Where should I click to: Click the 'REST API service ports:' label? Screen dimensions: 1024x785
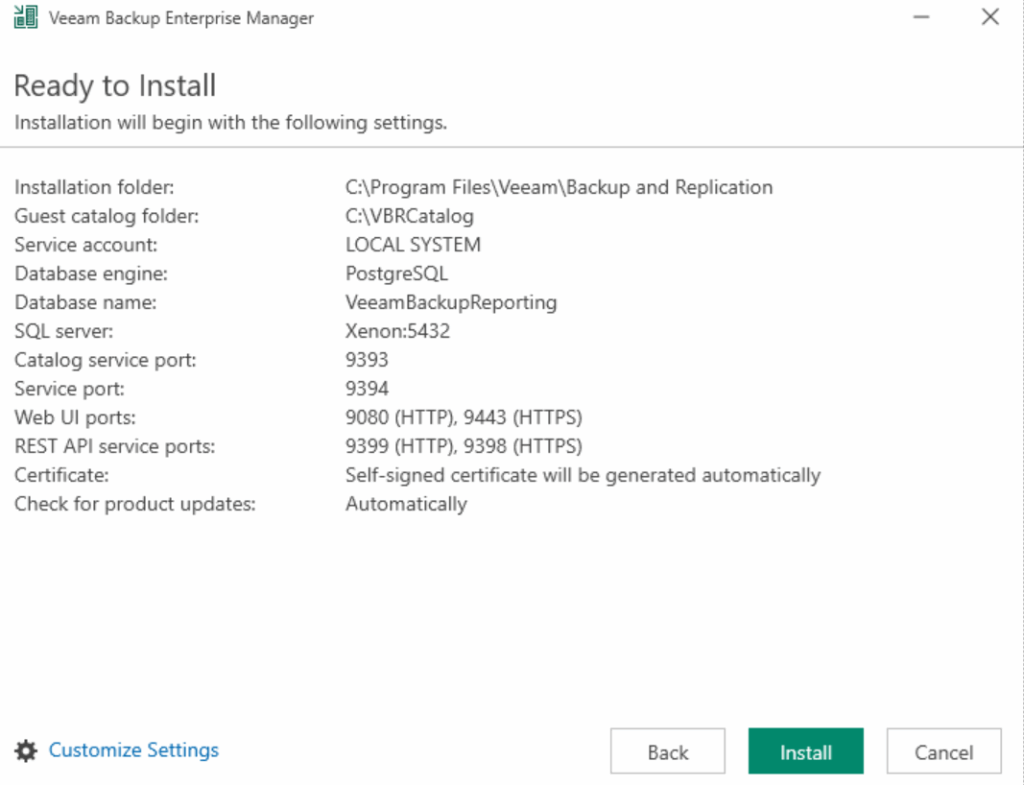(x=114, y=446)
